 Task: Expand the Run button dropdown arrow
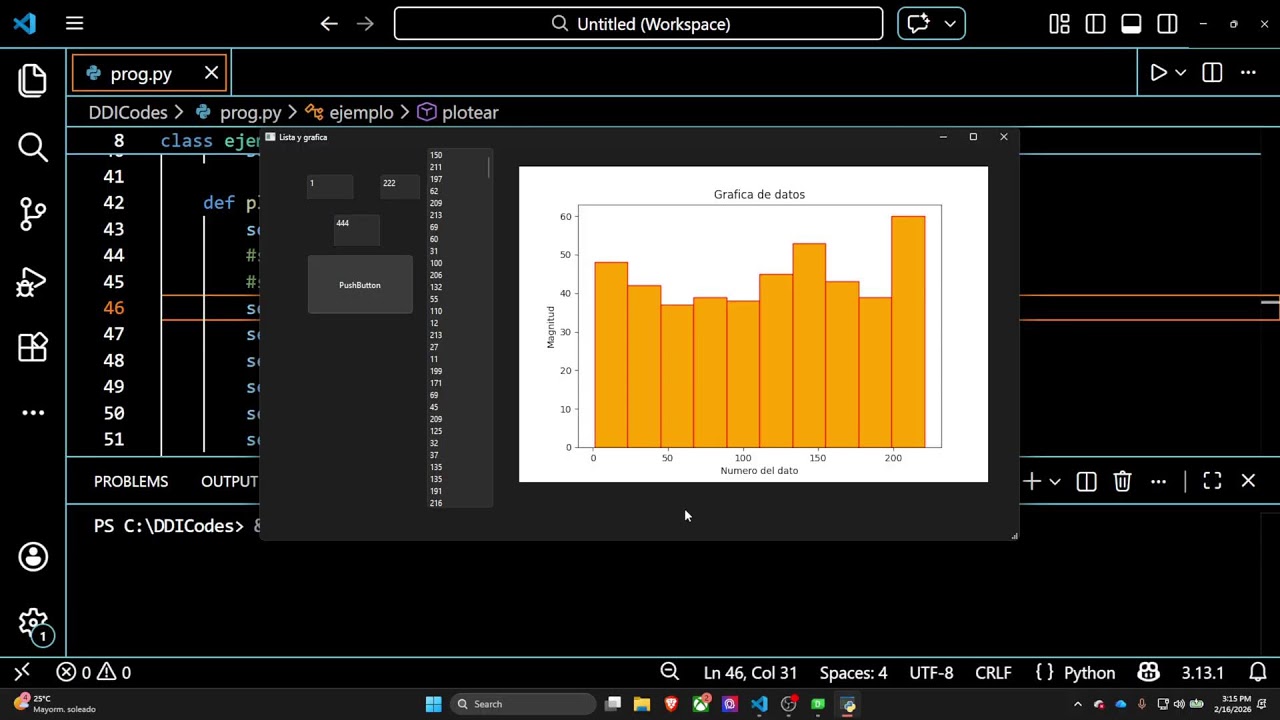click(x=1181, y=73)
